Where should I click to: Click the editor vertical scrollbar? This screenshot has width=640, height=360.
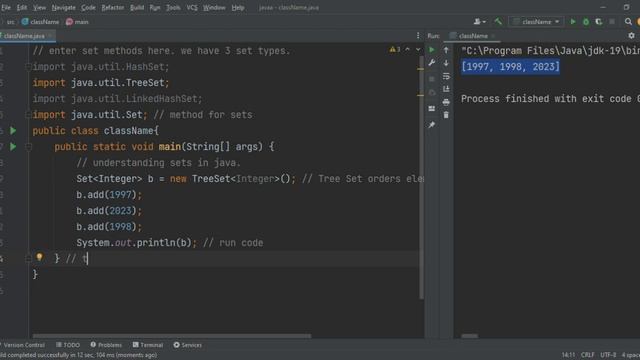[421, 178]
